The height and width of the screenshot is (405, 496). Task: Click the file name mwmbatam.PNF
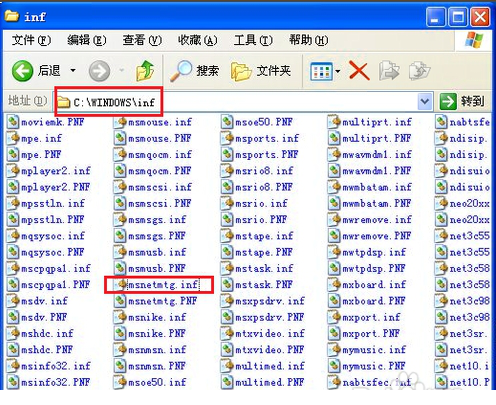pyautogui.click(x=377, y=203)
